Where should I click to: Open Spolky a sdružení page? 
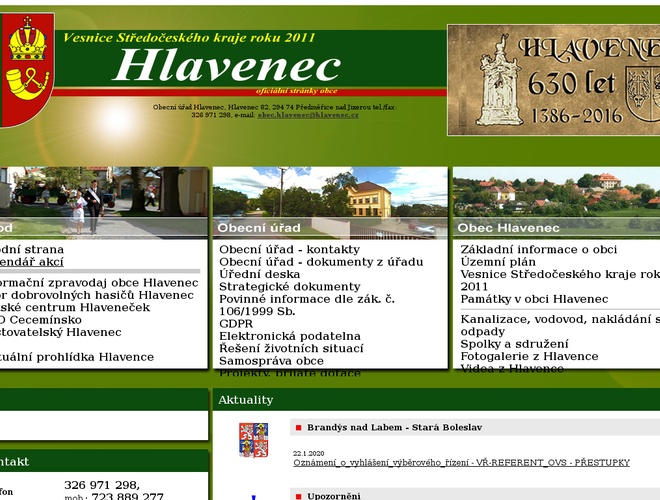coord(507,343)
